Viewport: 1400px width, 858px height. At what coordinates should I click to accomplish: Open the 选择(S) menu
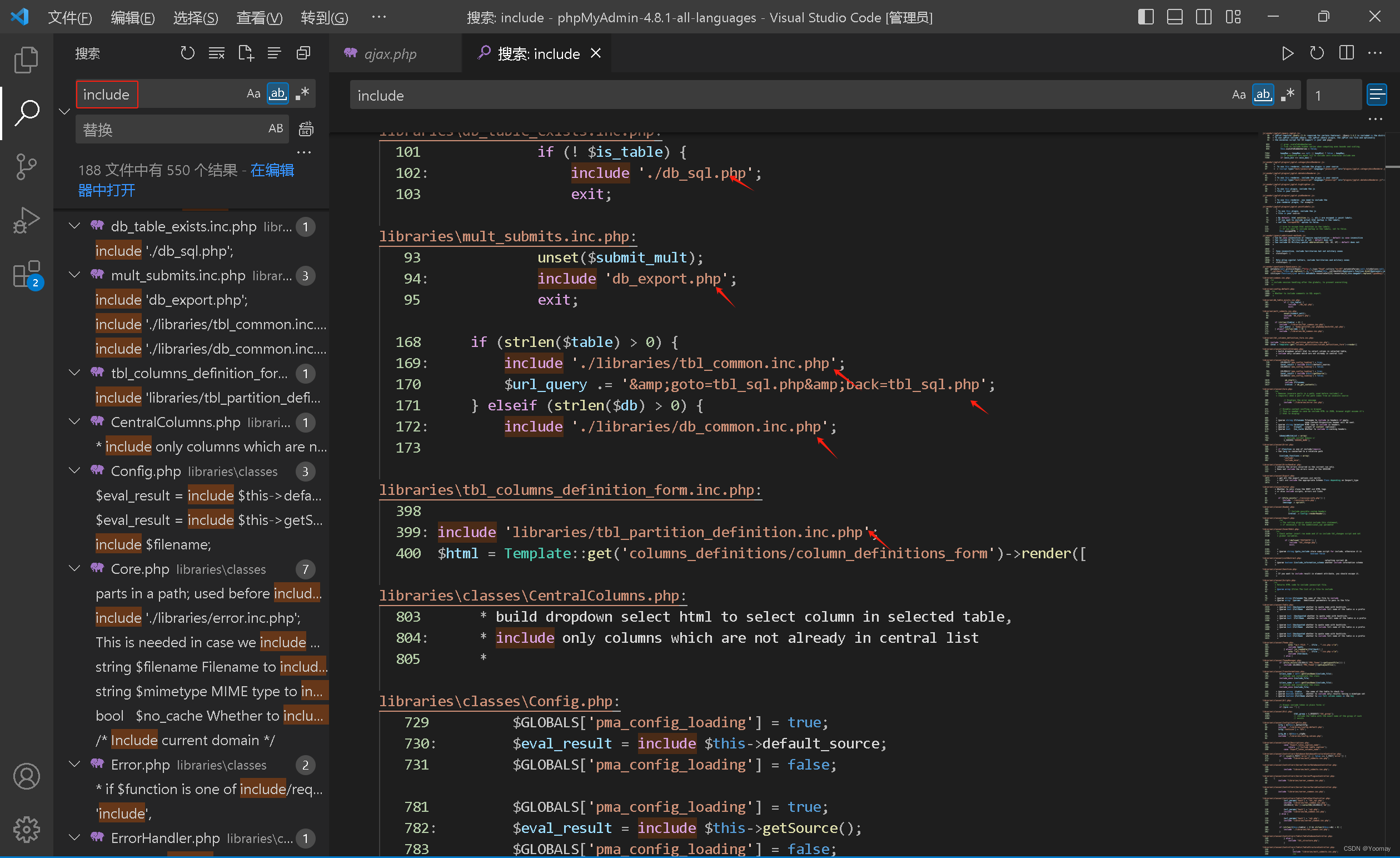tap(195, 18)
